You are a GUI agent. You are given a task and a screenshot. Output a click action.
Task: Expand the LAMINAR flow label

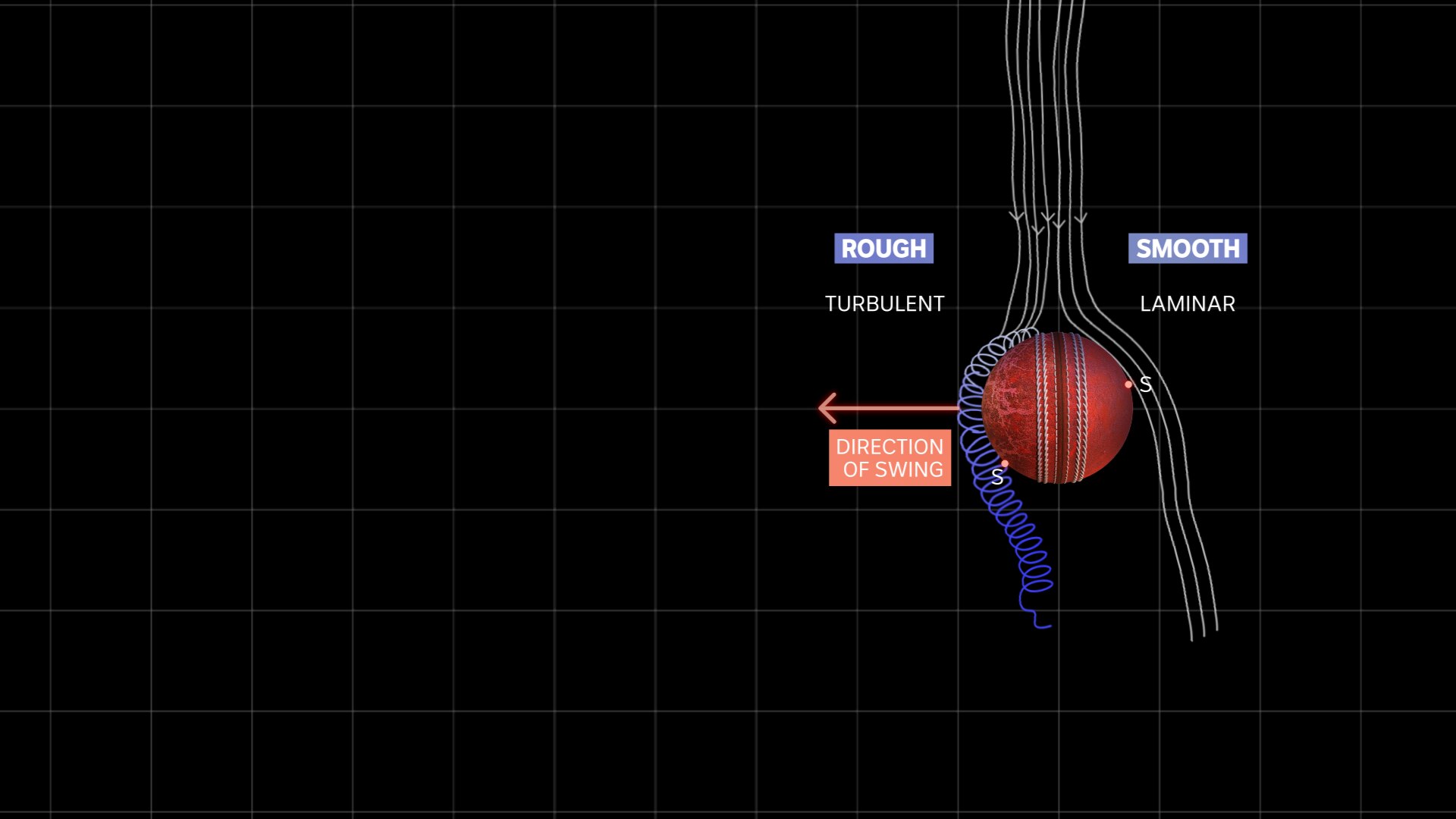point(1187,304)
